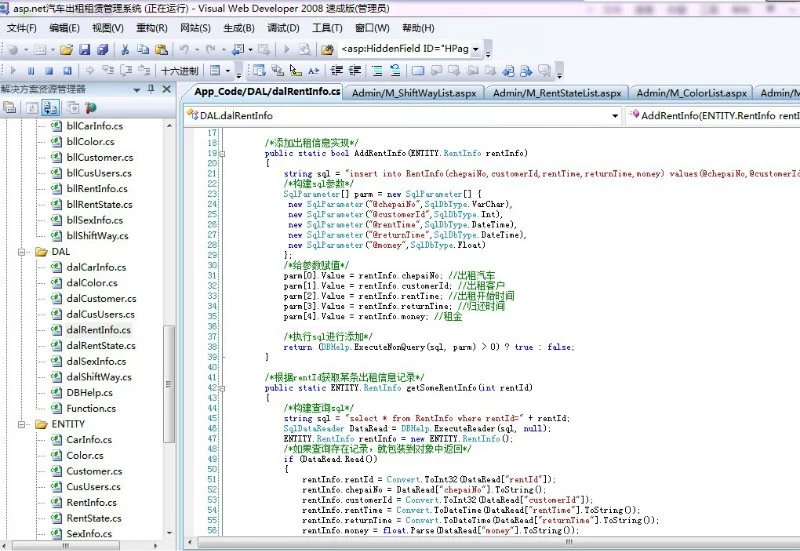The width and height of the screenshot is (800, 551).
Task: Select RentInfo.cs under ENTITY folder
Action: [x=91, y=503]
